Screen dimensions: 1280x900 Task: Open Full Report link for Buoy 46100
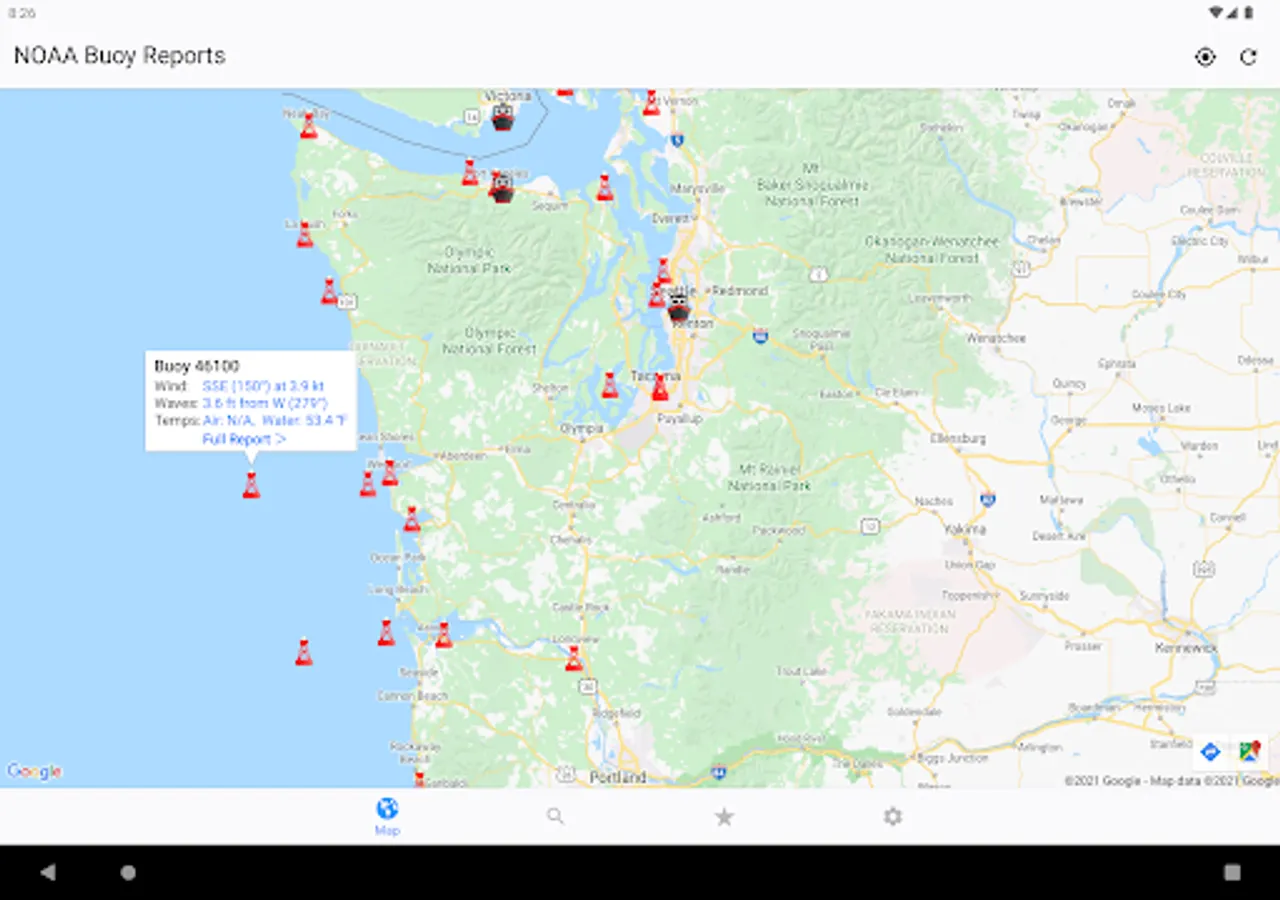[x=245, y=439]
